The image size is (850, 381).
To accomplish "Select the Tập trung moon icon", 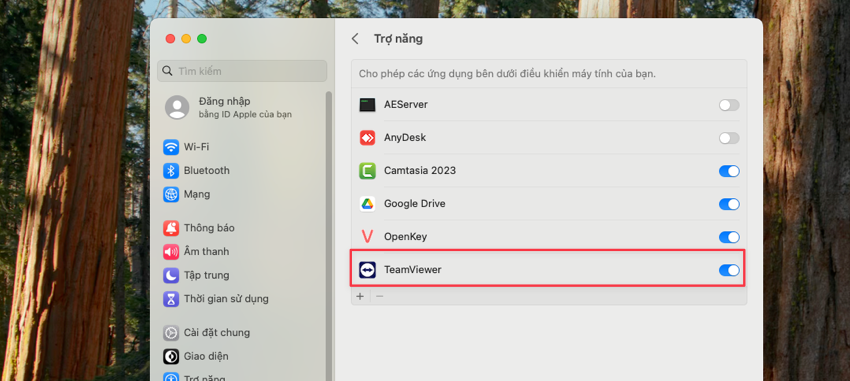I will [x=171, y=275].
